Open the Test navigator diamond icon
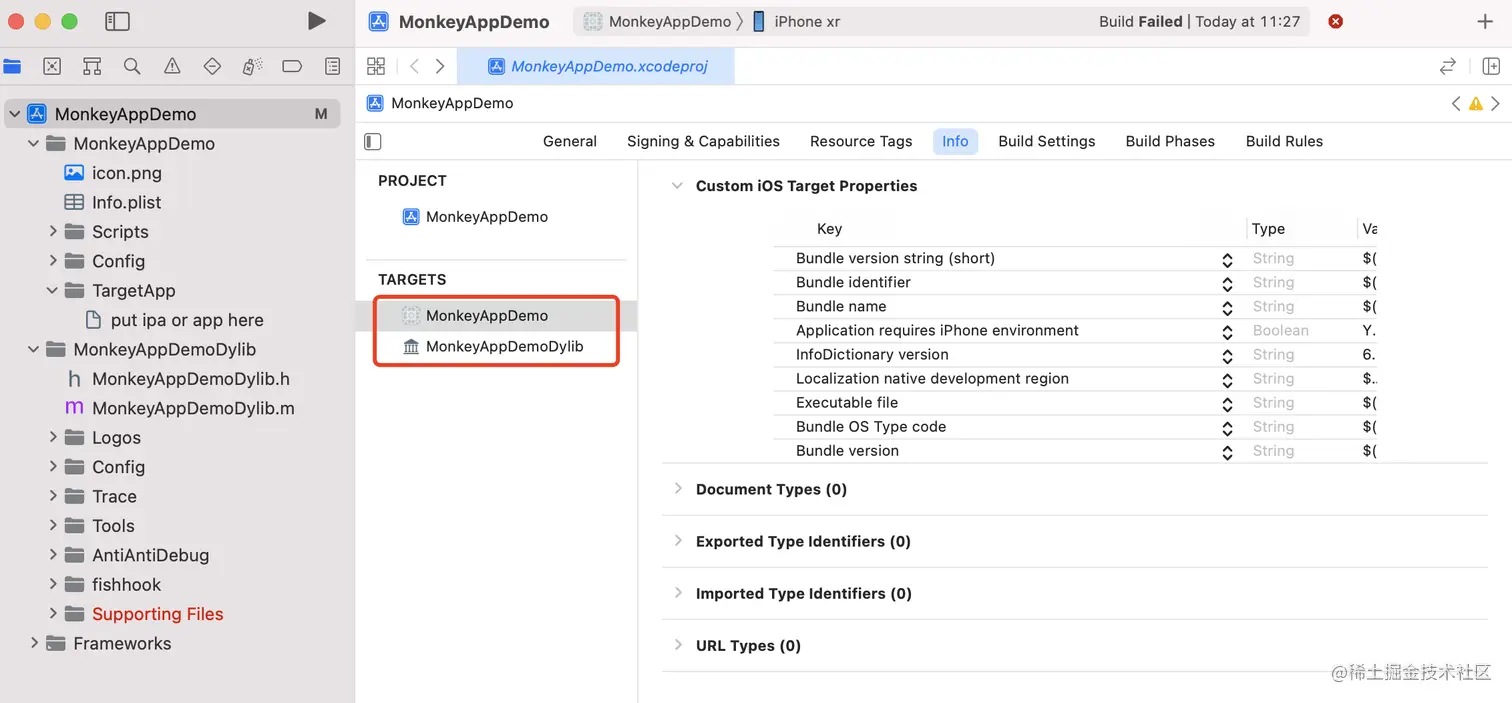This screenshot has width=1512, height=703. [x=211, y=66]
